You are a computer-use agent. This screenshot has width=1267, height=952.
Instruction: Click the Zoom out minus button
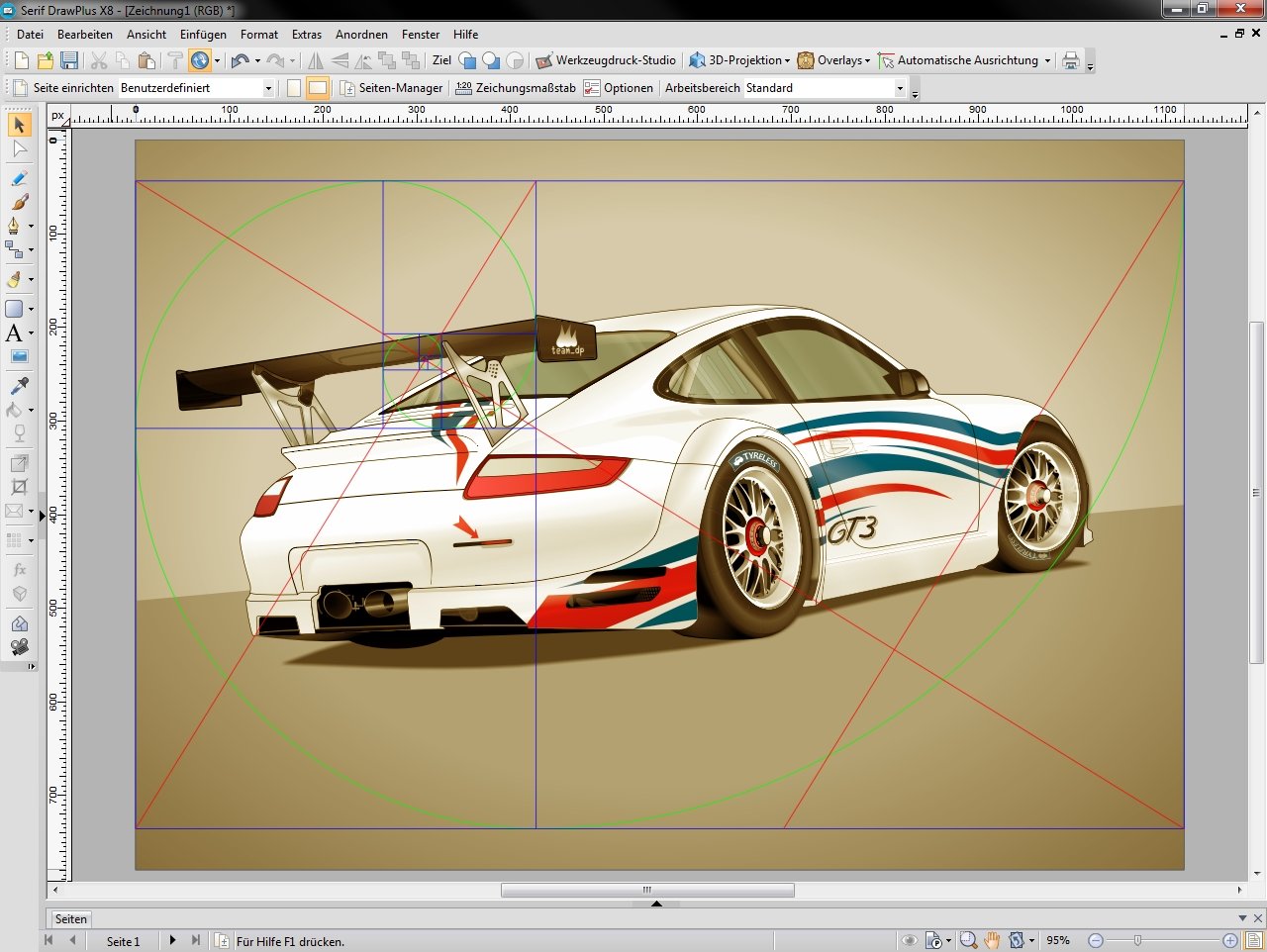click(1096, 940)
